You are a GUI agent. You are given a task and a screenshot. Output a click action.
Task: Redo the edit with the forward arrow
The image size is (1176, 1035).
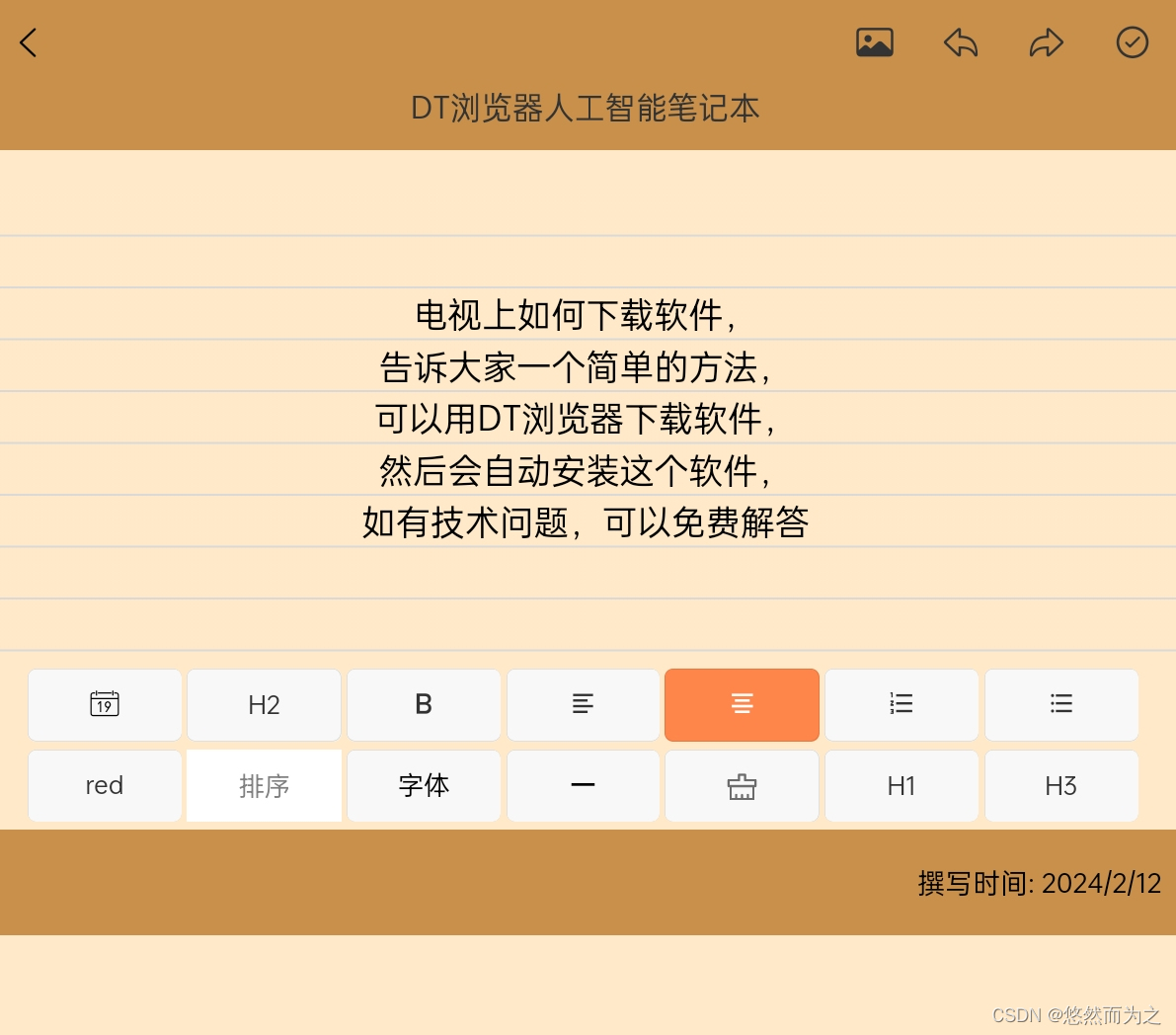[1047, 42]
